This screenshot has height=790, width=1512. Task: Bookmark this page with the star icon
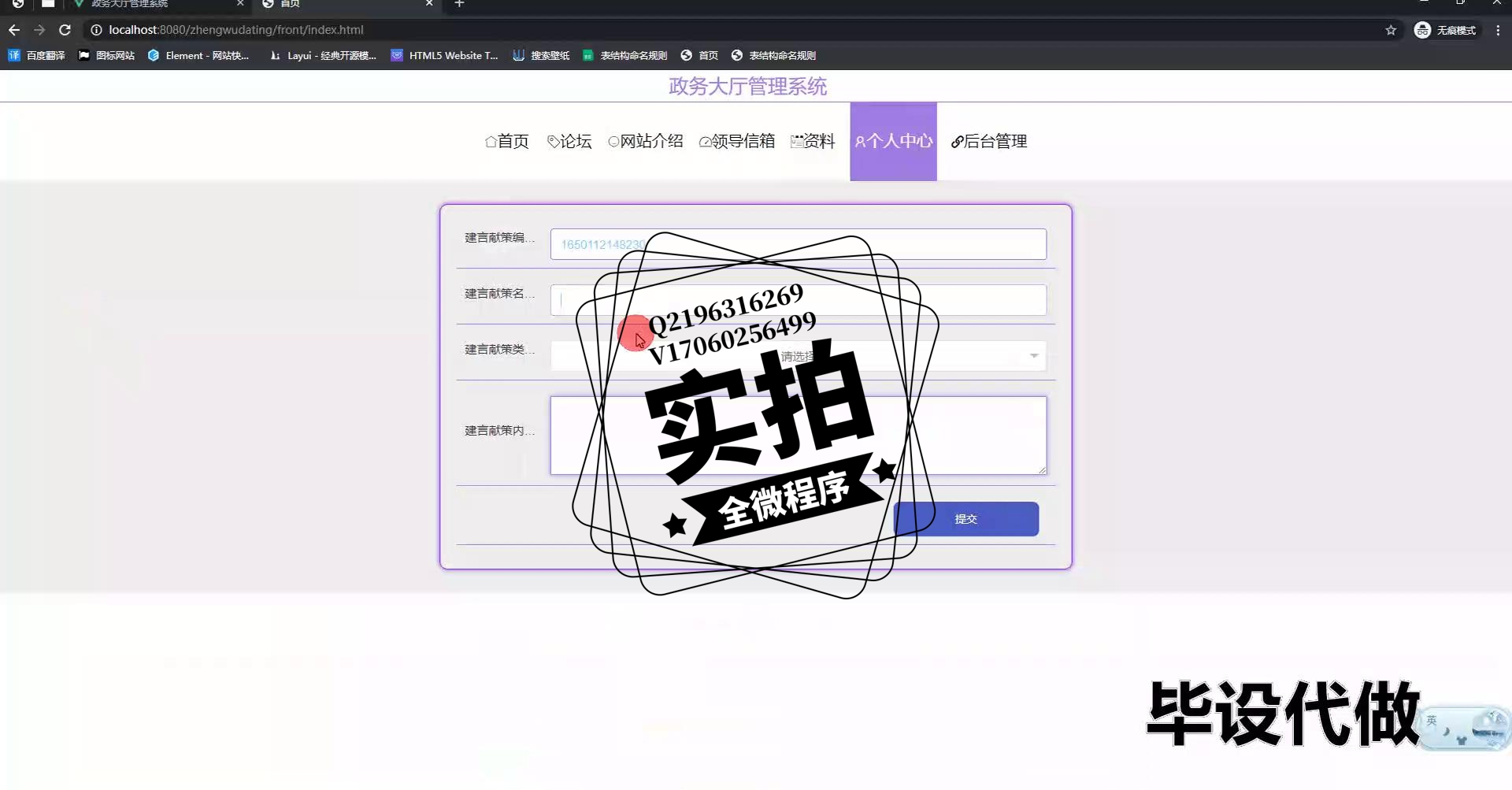1391,30
